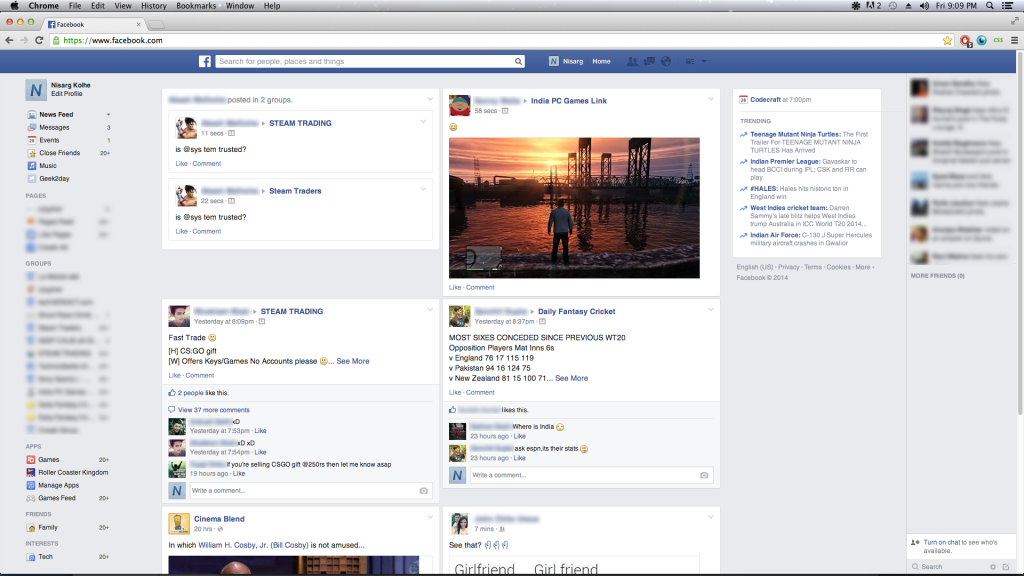Click the Music icon in the sidebar
Image resolution: width=1024 pixels, height=576 pixels.
coord(31,166)
